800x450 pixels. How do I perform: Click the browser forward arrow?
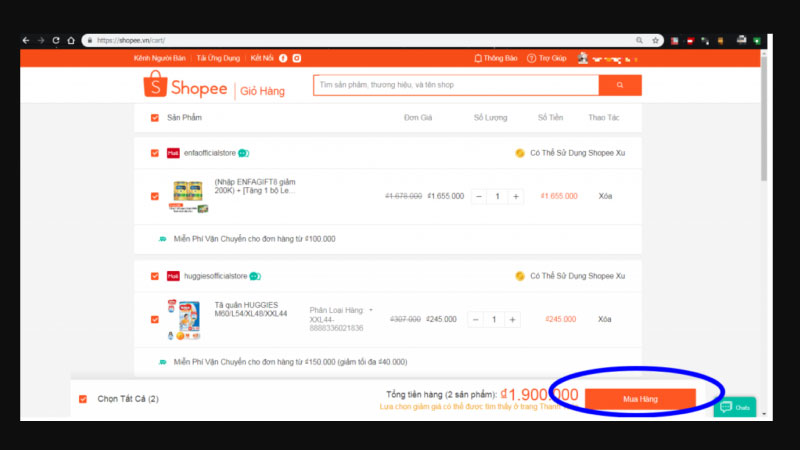pyautogui.click(x=41, y=40)
